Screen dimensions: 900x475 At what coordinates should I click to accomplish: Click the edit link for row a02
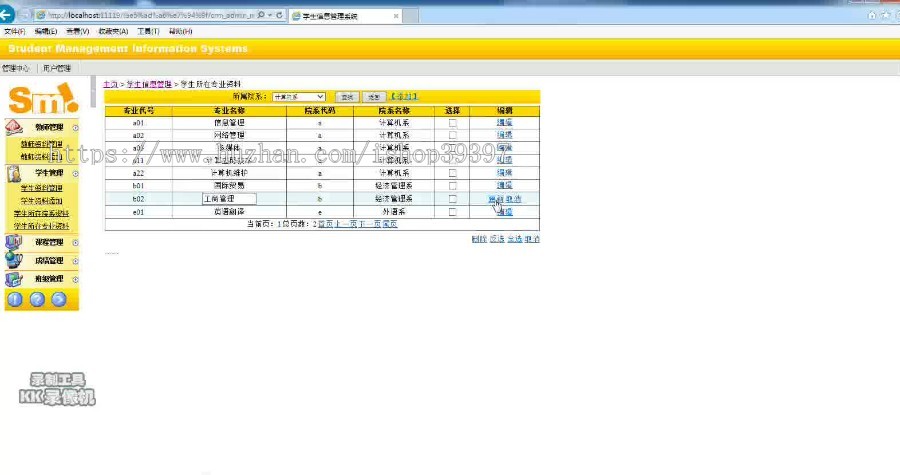(x=505, y=135)
